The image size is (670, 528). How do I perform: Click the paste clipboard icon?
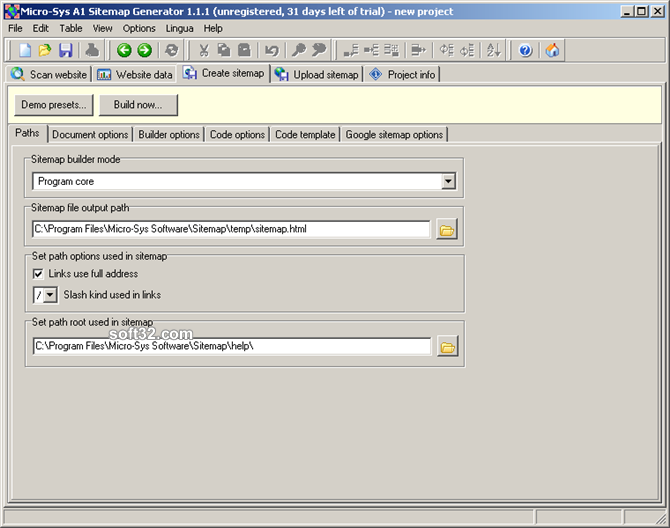click(x=244, y=50)
